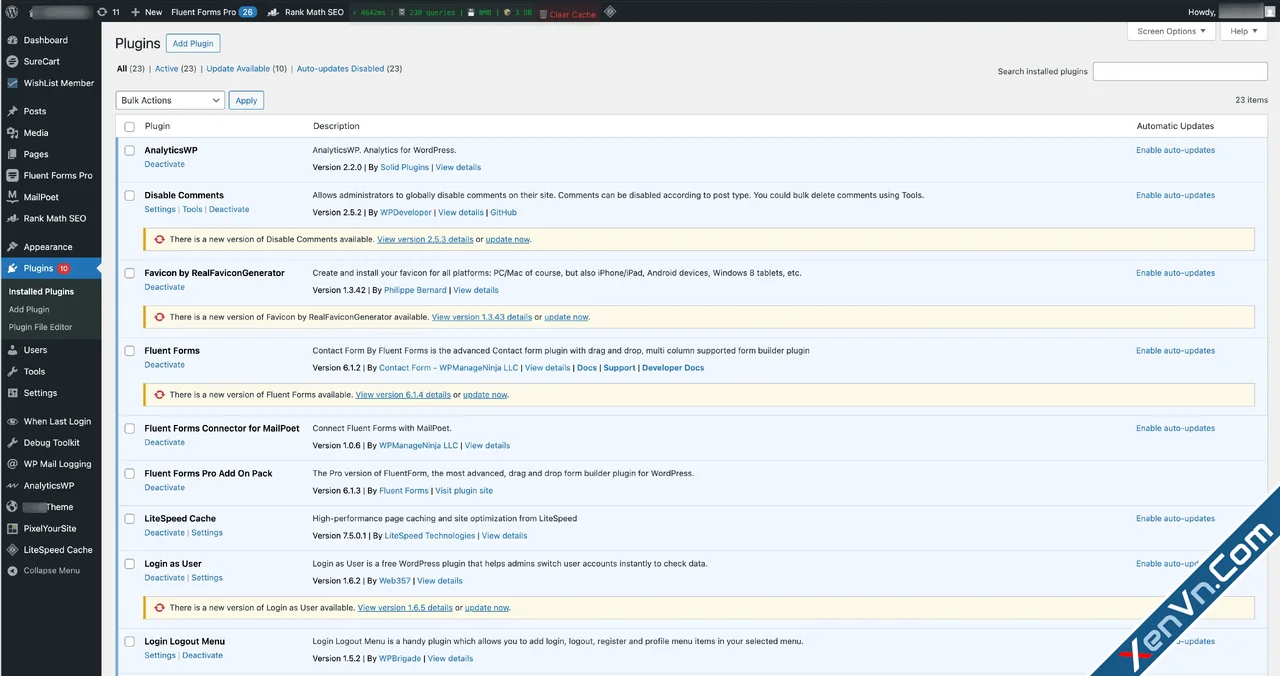
Task: Click the Users sidebar icon
Action: pos(12,350)
